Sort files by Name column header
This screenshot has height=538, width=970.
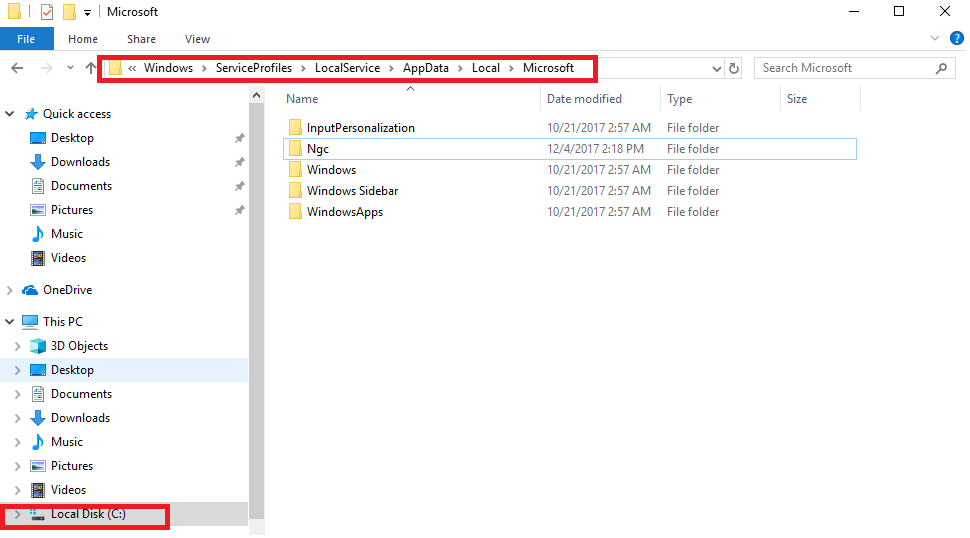point(302,99)
